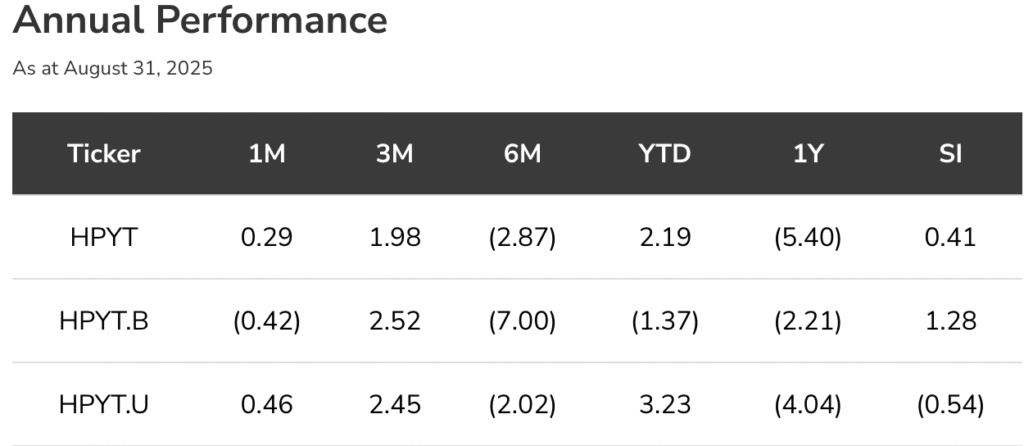
Task: Click the Annual Performance heading
Action: [200, 20]
